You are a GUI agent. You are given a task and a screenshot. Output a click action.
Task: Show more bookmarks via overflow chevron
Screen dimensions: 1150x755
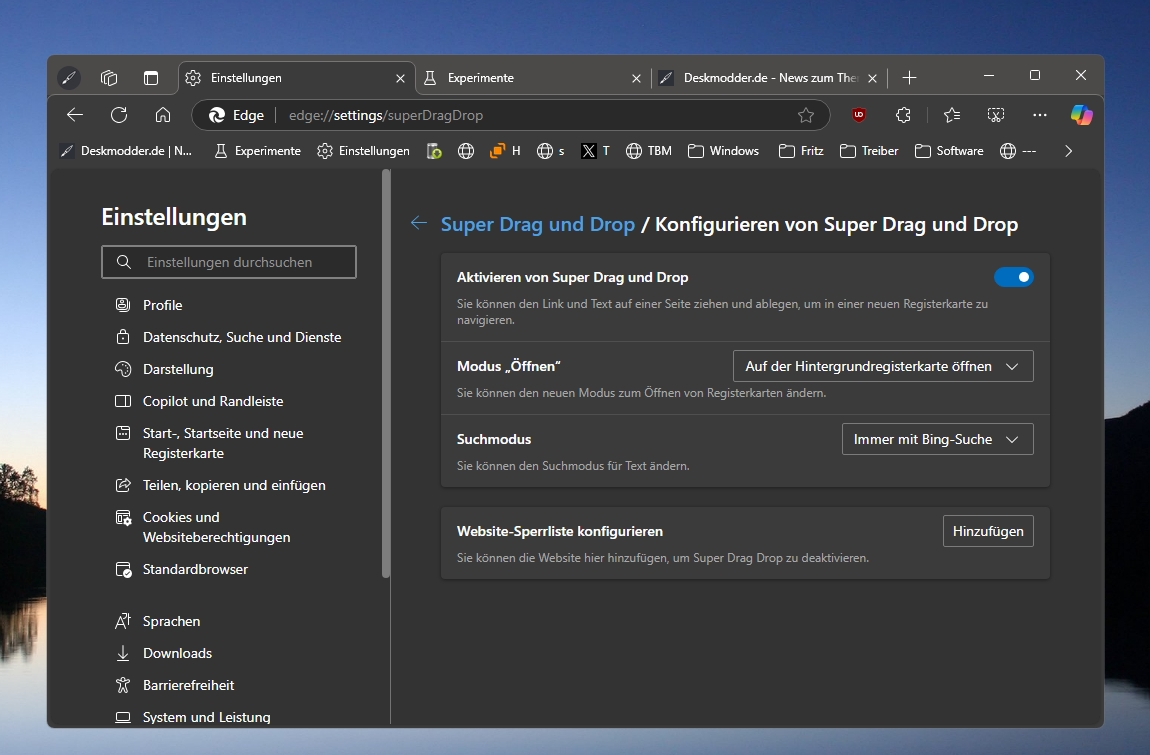tap(1068, 151)
